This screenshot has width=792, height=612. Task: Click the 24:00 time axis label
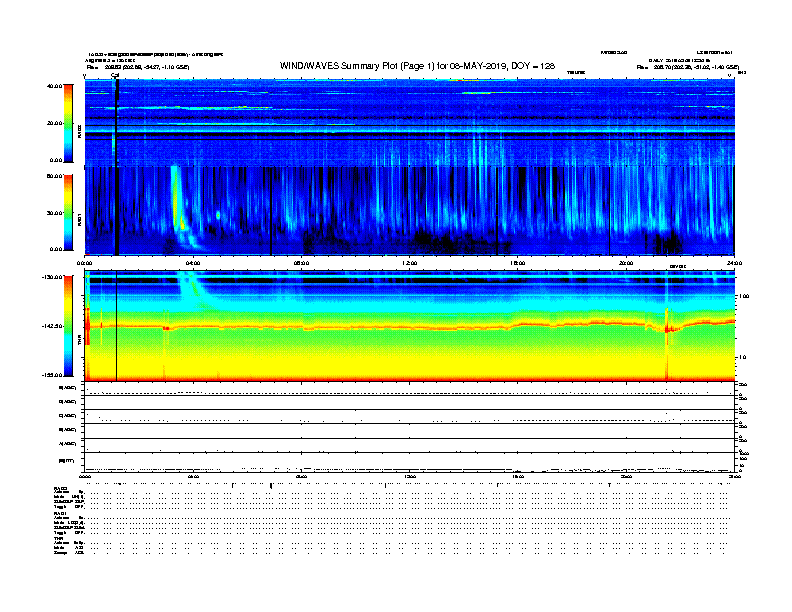point(733,264)
